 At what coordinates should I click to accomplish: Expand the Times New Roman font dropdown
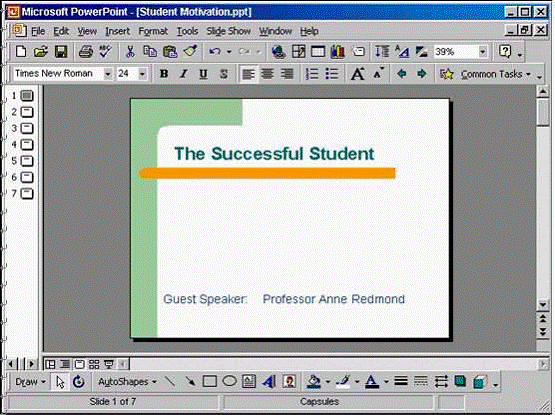pos(108,74)
